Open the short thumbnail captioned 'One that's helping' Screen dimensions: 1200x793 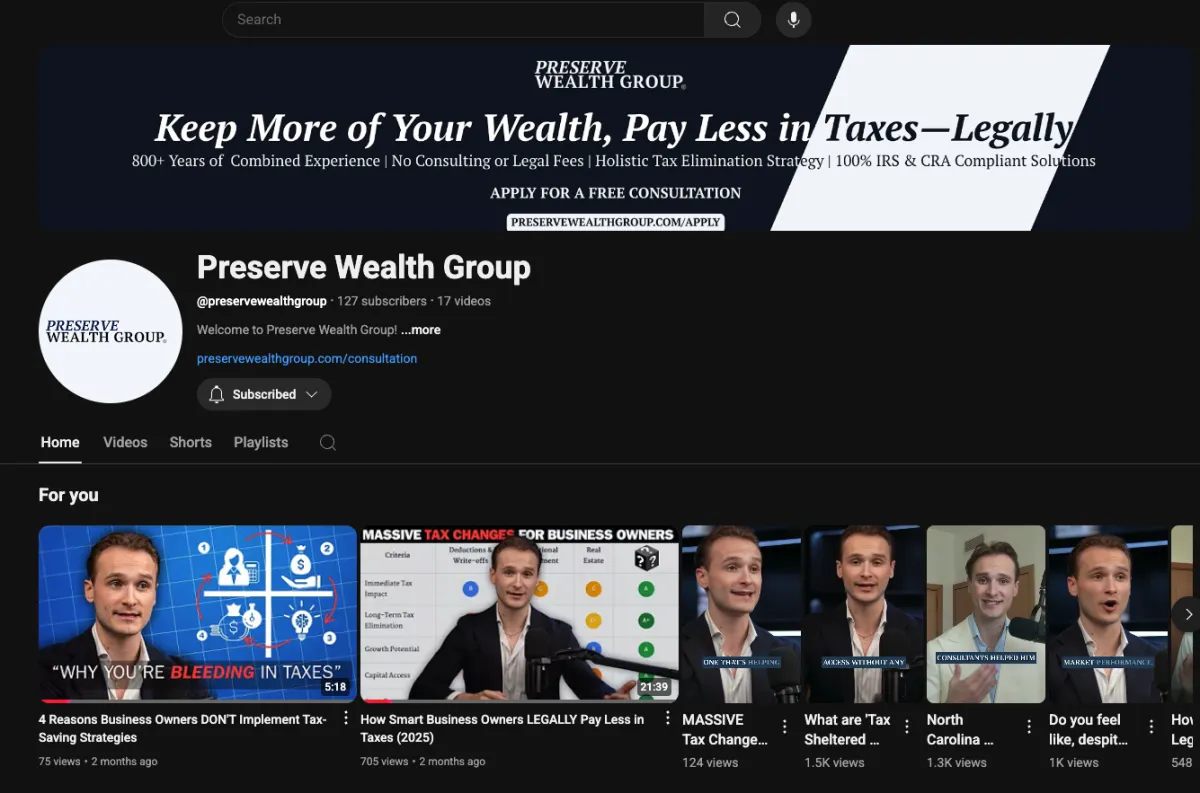(x=741, y=613)
